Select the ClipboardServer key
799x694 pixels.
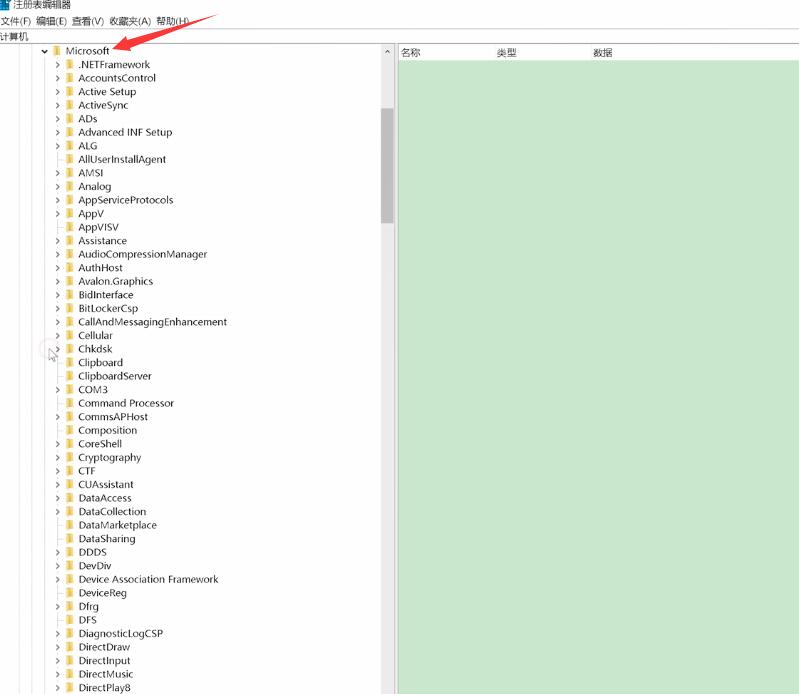pos(115,376)
